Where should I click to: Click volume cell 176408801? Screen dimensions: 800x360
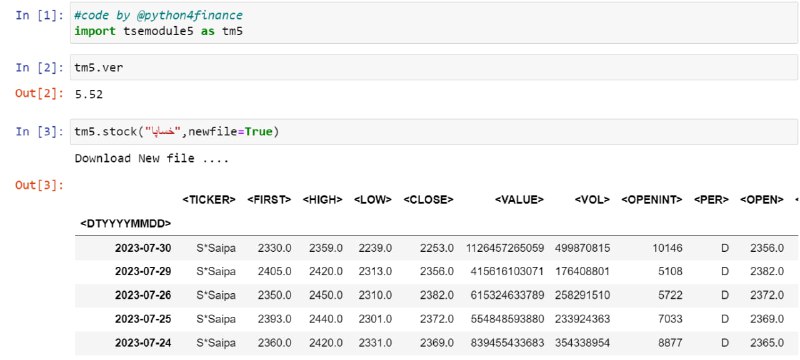click(x=582, y=272)
